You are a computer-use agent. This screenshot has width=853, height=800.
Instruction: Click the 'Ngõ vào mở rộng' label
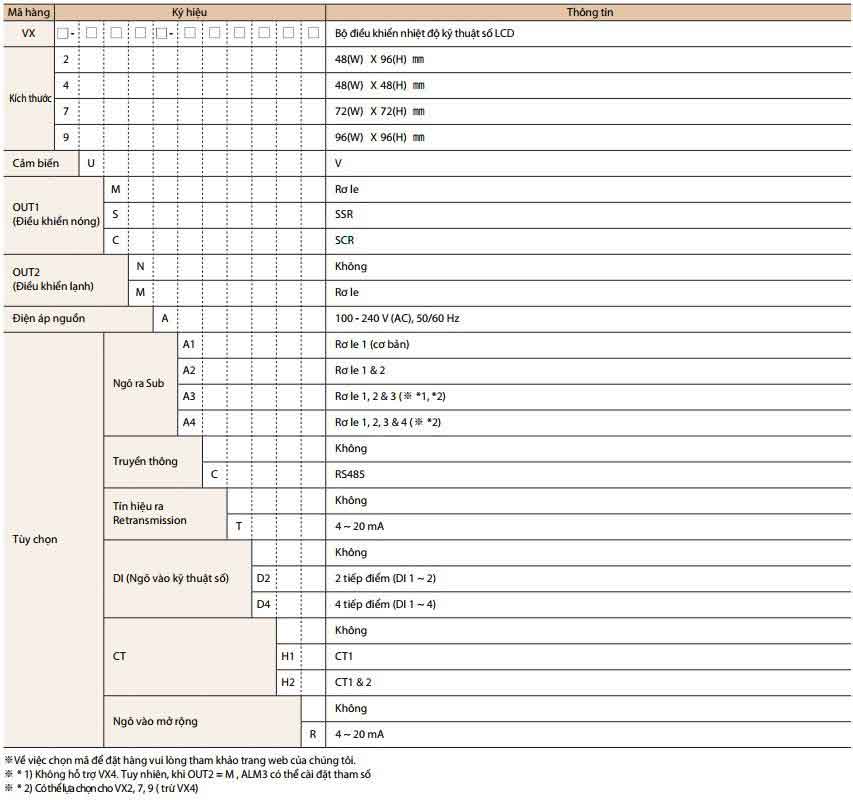155,722
